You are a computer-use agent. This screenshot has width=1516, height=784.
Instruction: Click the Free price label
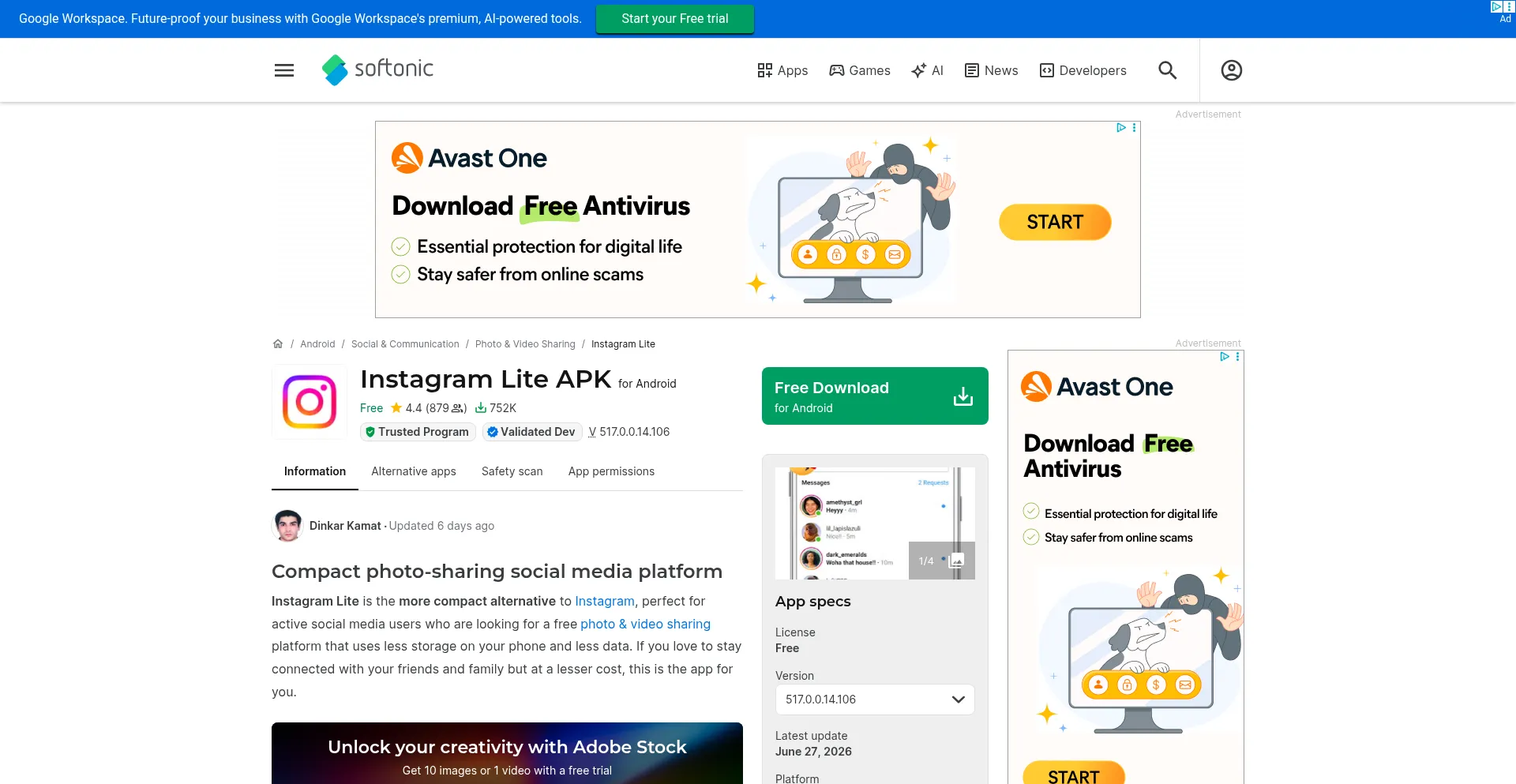(x=371, y=408)
